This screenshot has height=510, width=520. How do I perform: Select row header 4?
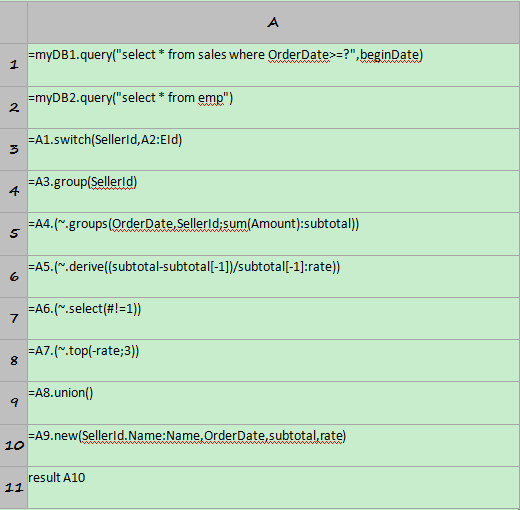click(x=14, y=192)
